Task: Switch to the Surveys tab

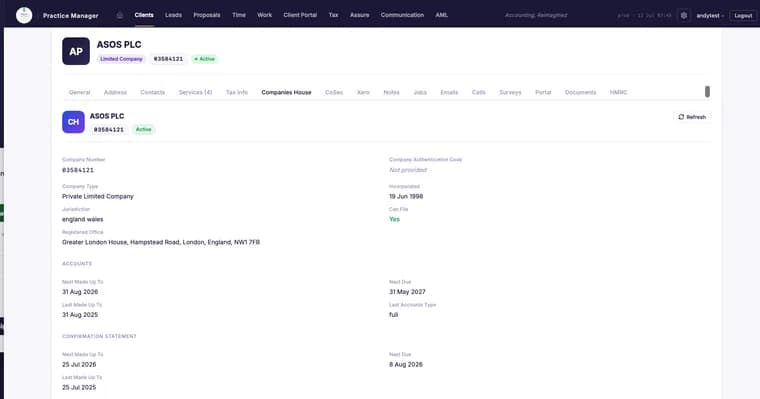Action: coord(510,92)
